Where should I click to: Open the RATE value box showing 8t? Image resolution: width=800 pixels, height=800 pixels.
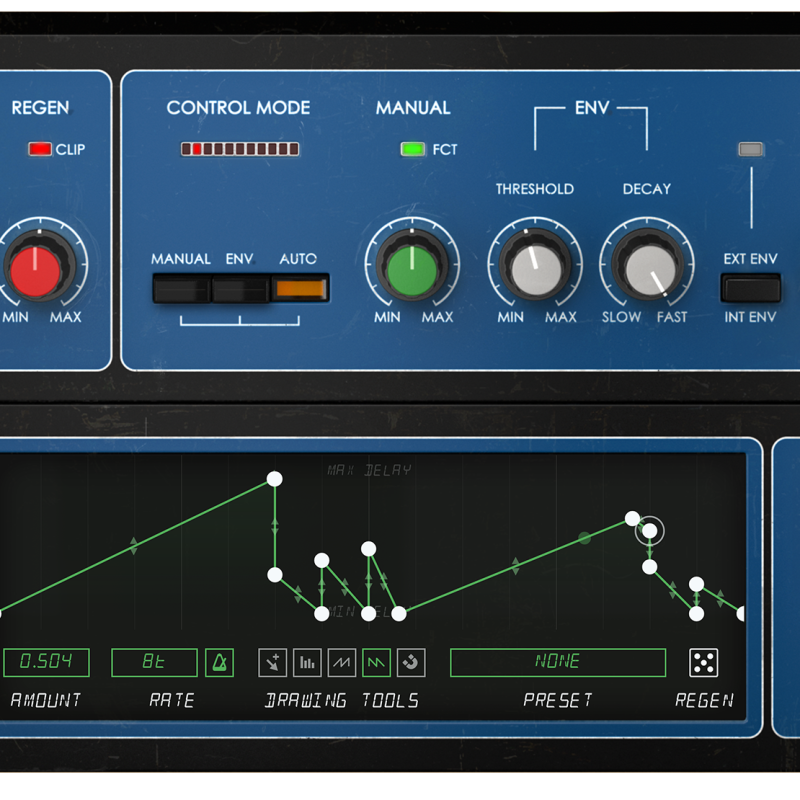click(x=154, y=662)
